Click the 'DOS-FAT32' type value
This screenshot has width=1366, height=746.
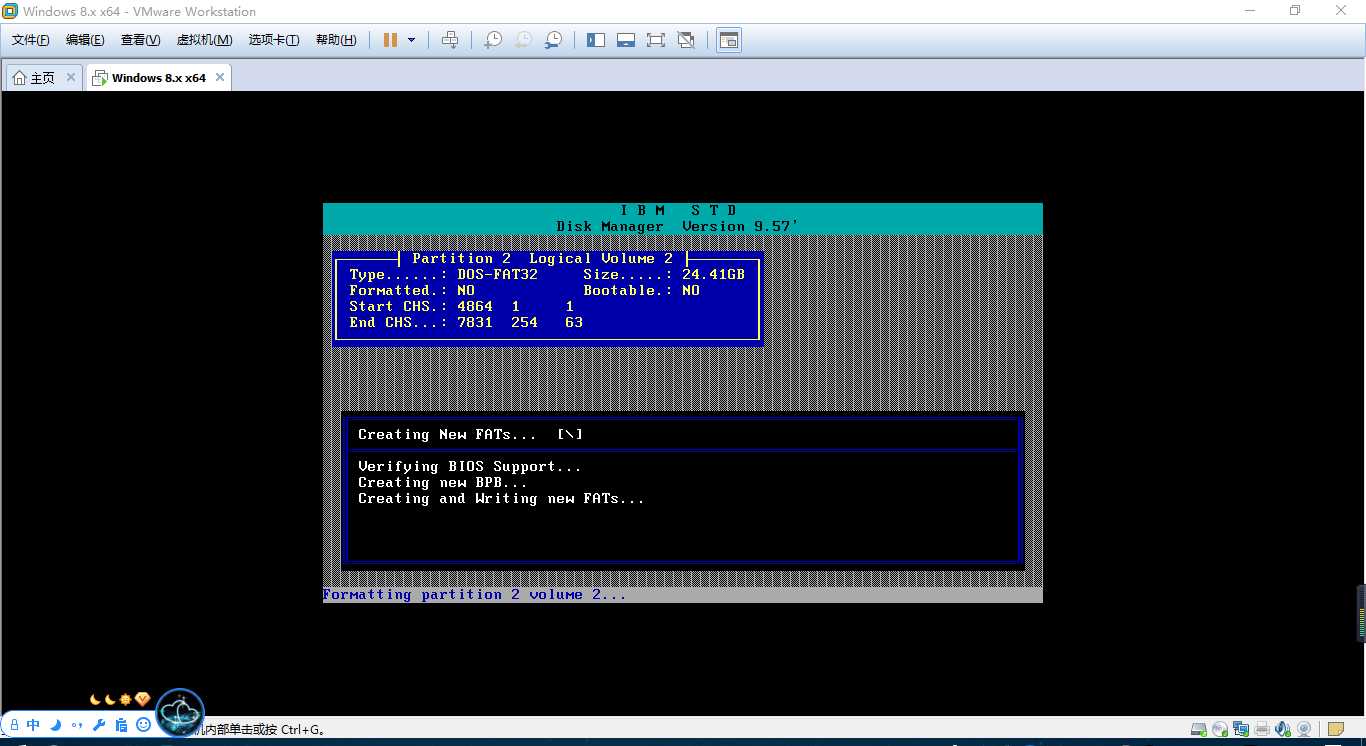point(497,275)
